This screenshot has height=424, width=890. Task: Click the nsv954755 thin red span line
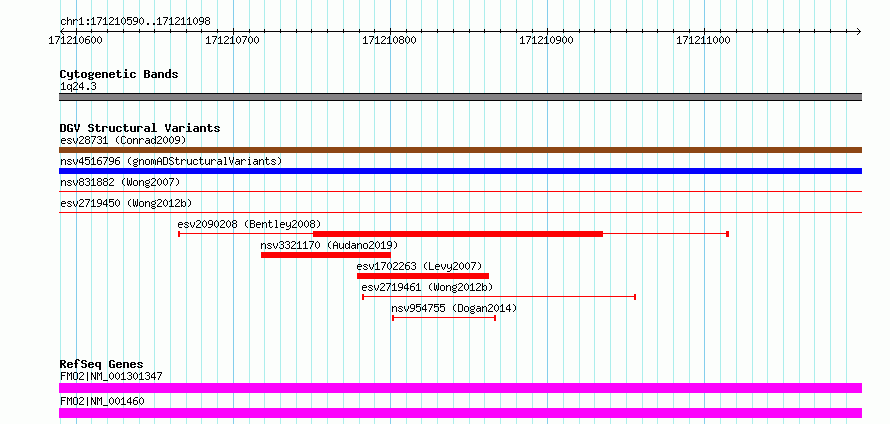tap(444, 318)
